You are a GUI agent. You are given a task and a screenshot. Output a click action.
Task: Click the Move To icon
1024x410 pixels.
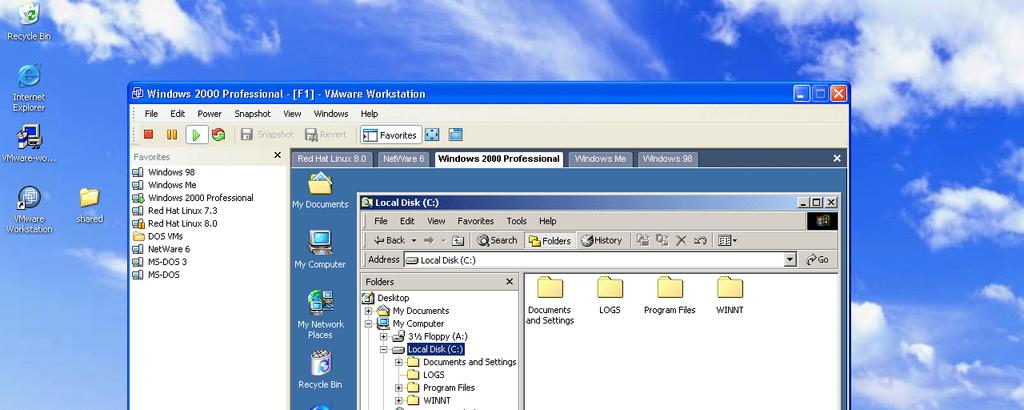[x=643, y=240]
